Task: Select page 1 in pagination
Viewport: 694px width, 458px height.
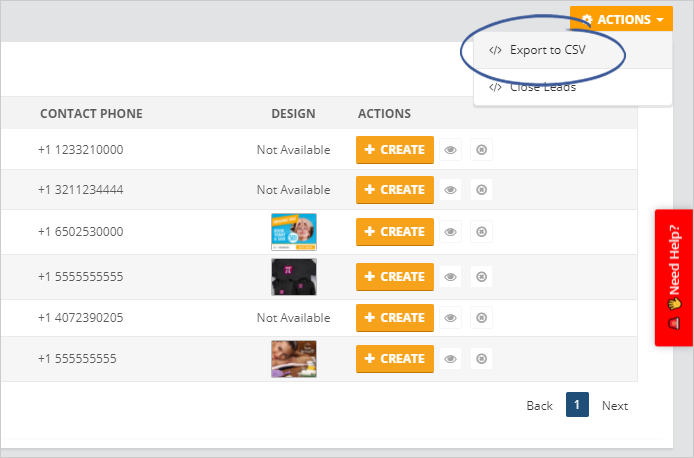Action: click(577, 405)
